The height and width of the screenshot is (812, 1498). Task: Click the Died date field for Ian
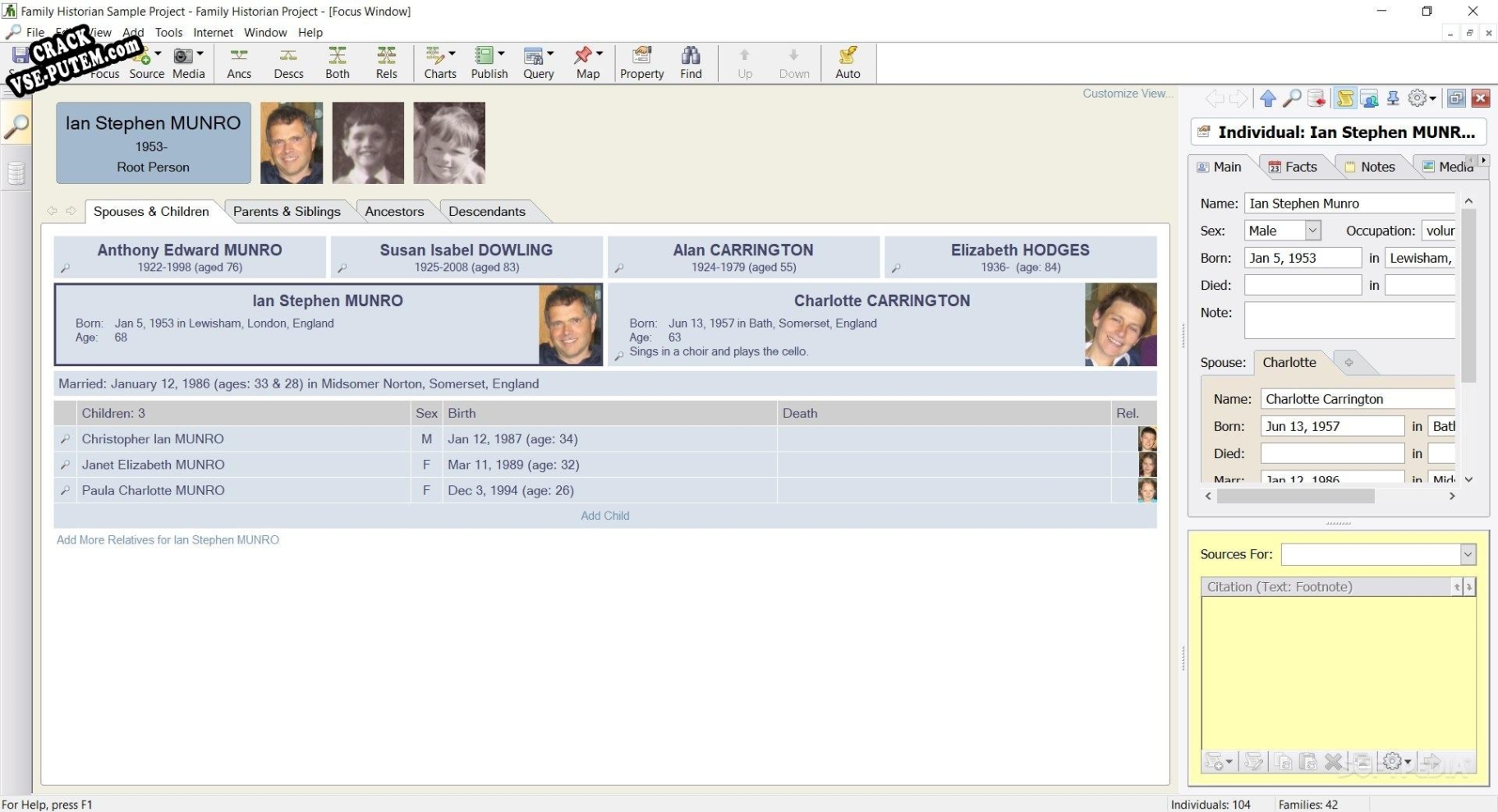1302,286
